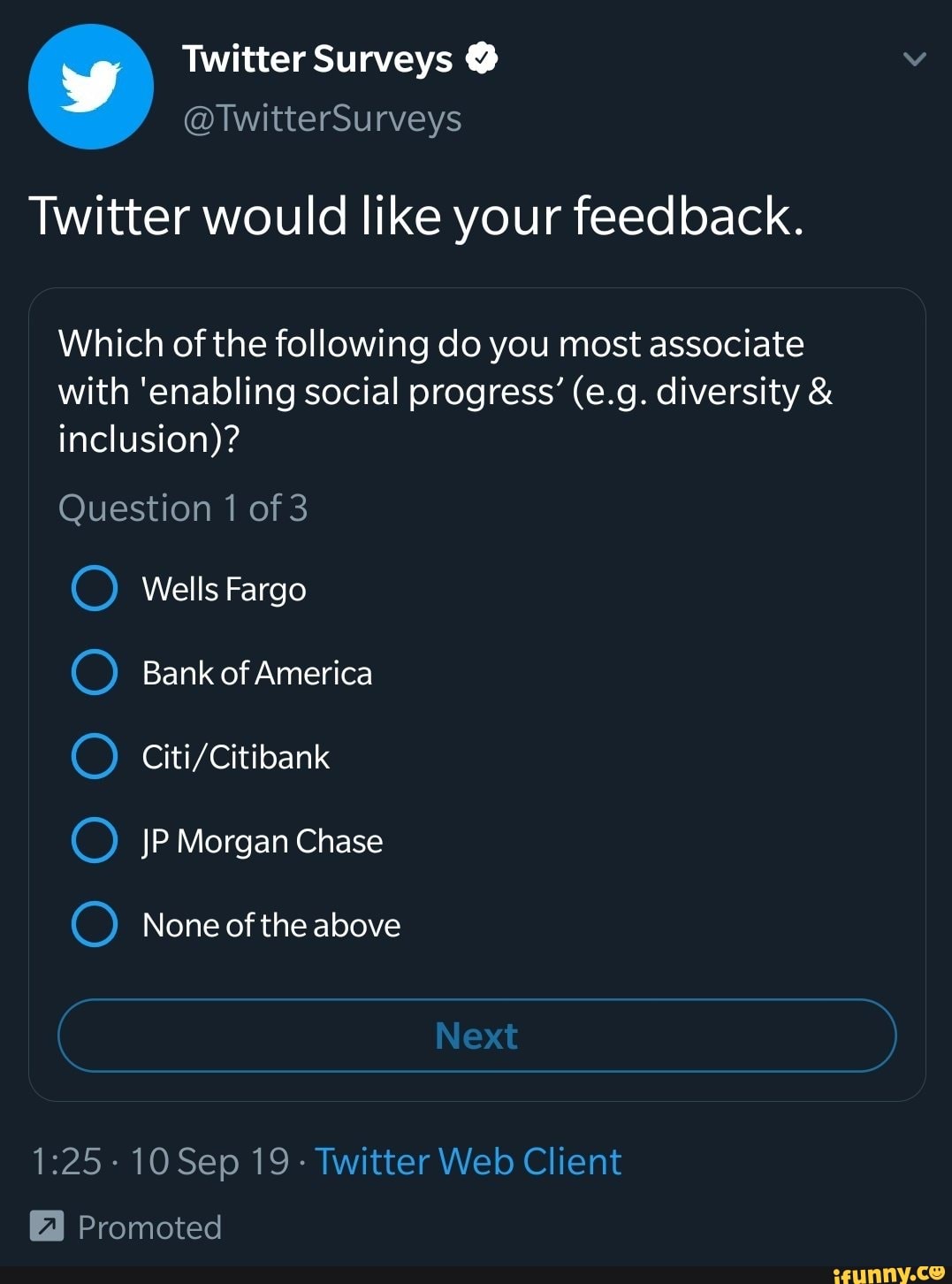Image resolution: width=952 pixels, height=1284 pixels.
Task: Click the Promoted arrow icon
Action: 45,1227
